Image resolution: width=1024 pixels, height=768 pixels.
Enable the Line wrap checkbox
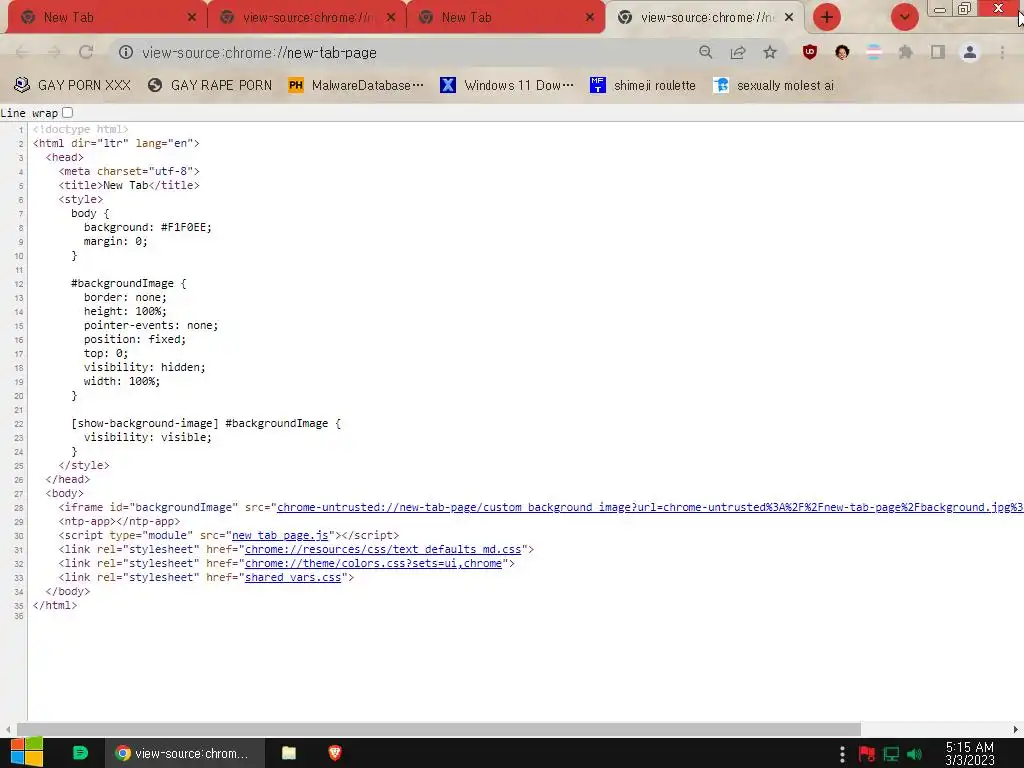click(x=67, y=112)
